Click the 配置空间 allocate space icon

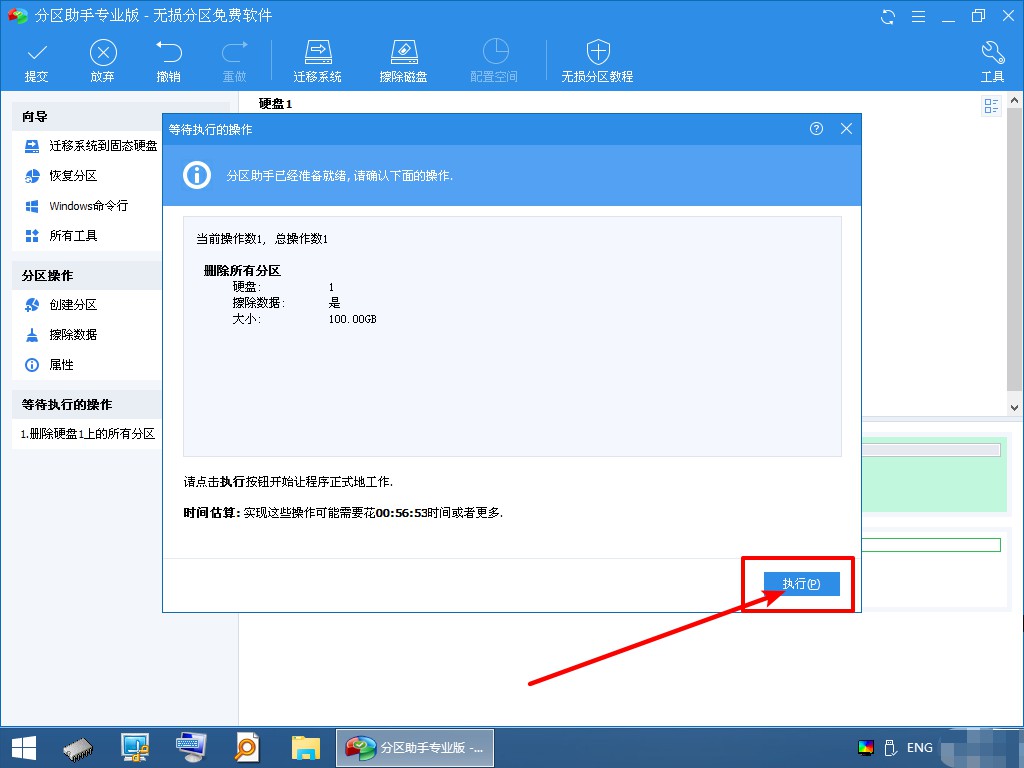click(x=494, y=61)
